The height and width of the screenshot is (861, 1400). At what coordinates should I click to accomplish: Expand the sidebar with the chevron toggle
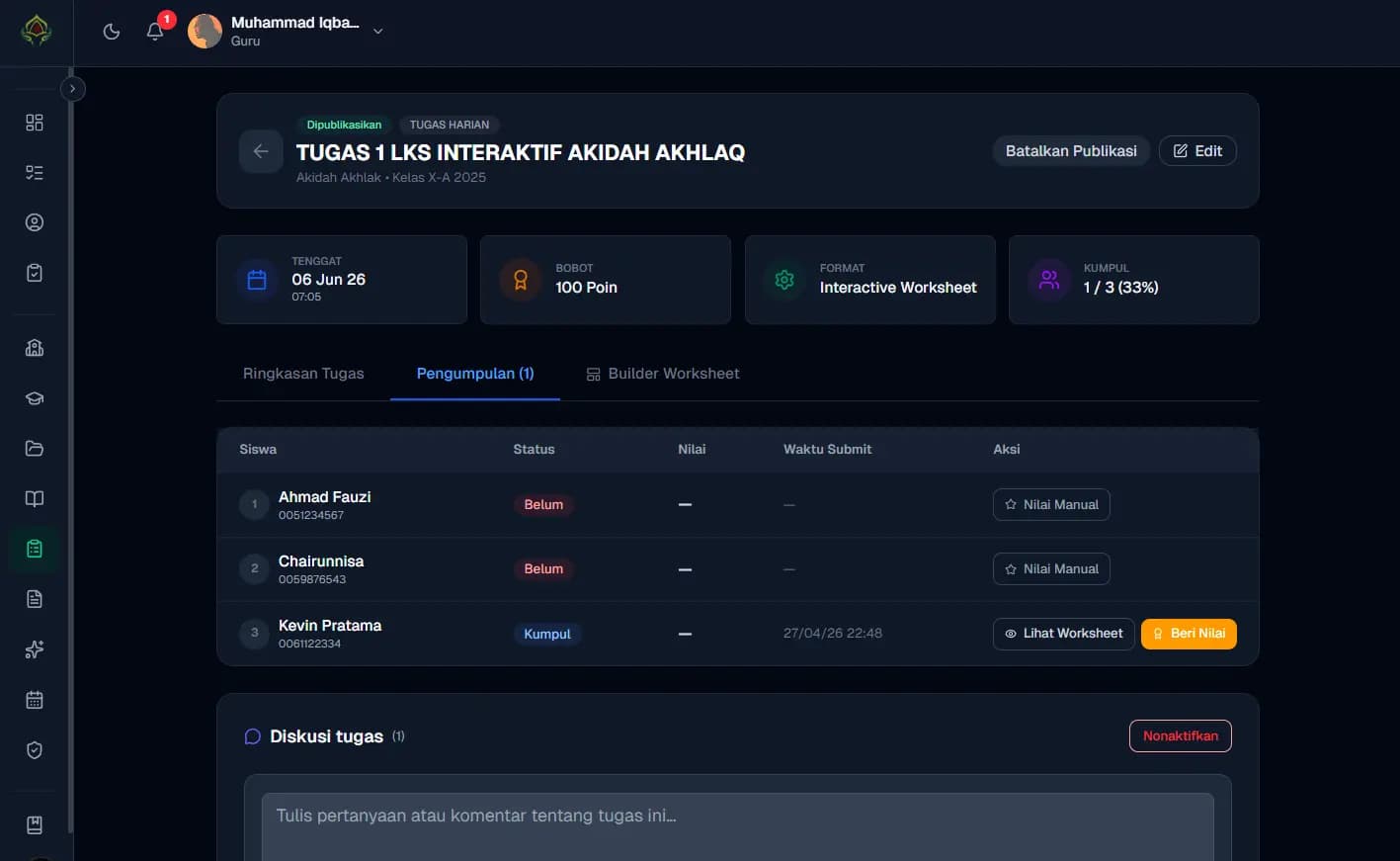pos(72,89)
